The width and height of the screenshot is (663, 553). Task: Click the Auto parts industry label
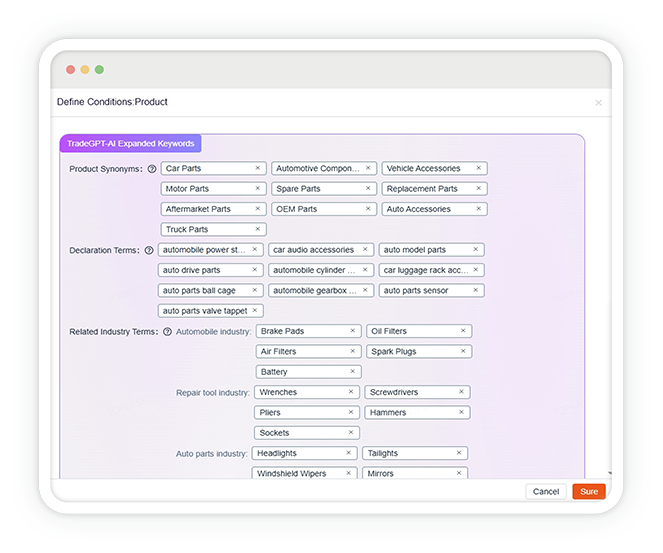(211, 454)
